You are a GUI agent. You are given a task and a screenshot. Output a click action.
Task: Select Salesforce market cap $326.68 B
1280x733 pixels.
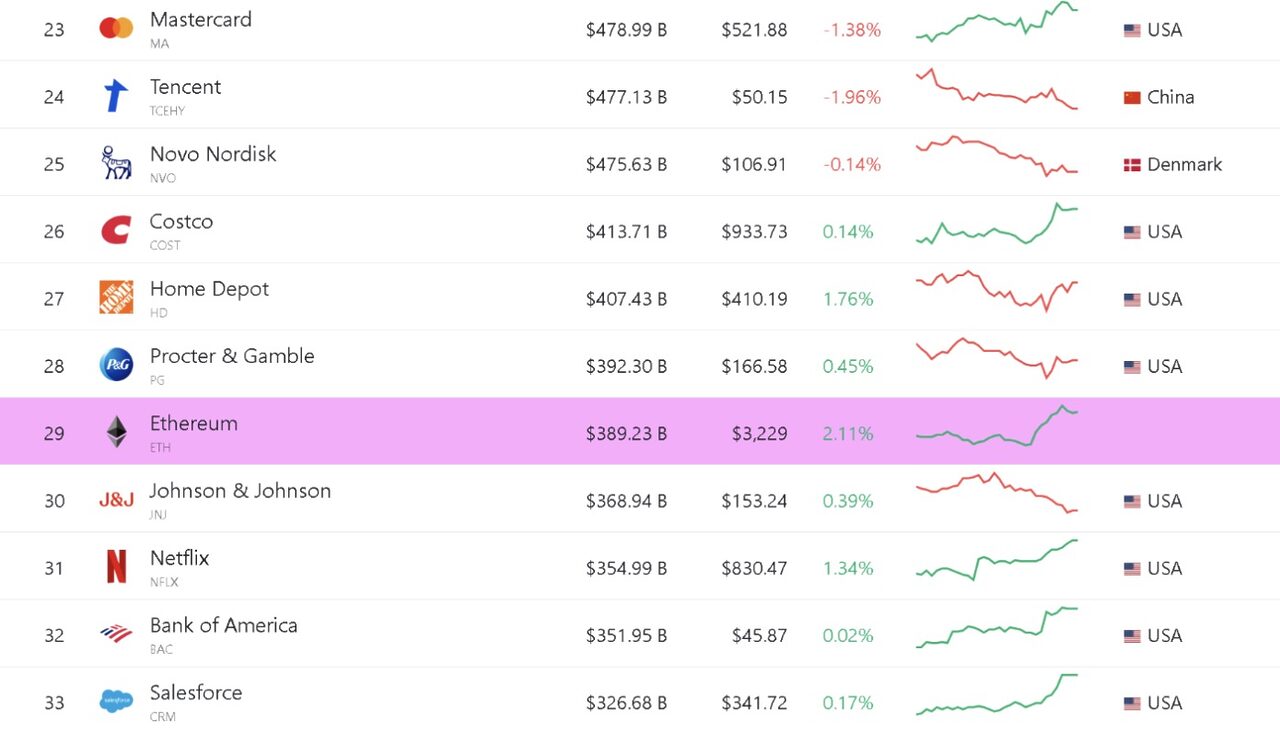click(626, 703)
